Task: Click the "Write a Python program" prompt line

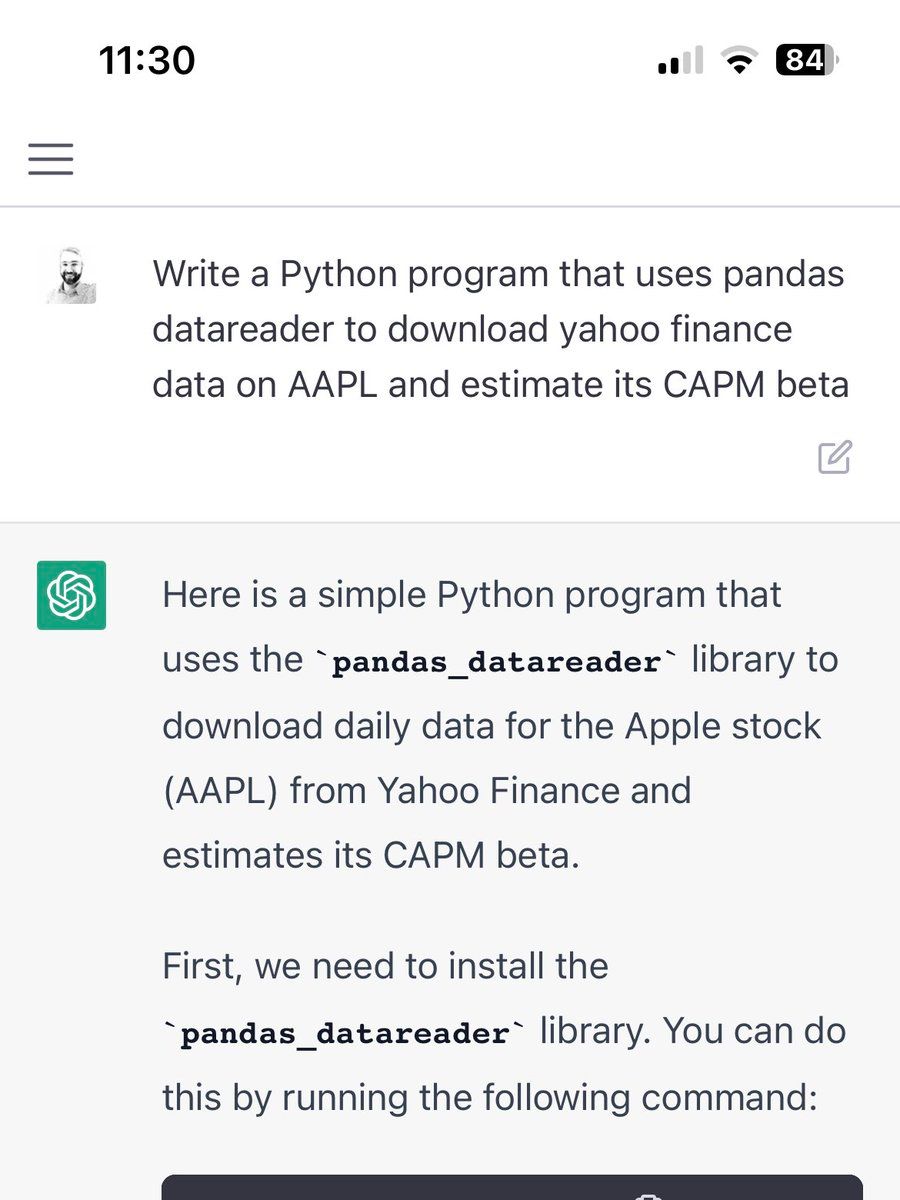Action: [x=498, y=274]
